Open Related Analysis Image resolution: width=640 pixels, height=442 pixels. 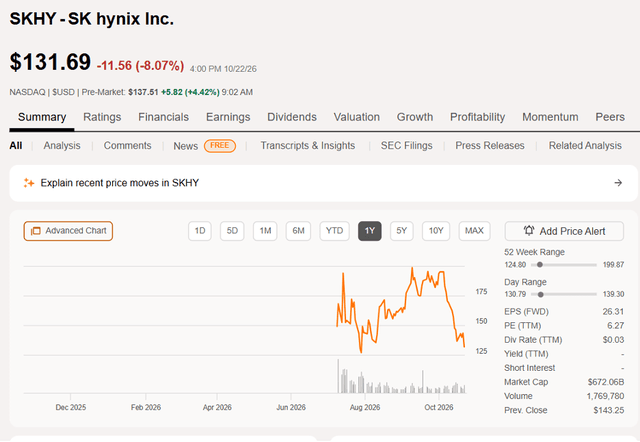pyautogui.click(x=585, y=146)
